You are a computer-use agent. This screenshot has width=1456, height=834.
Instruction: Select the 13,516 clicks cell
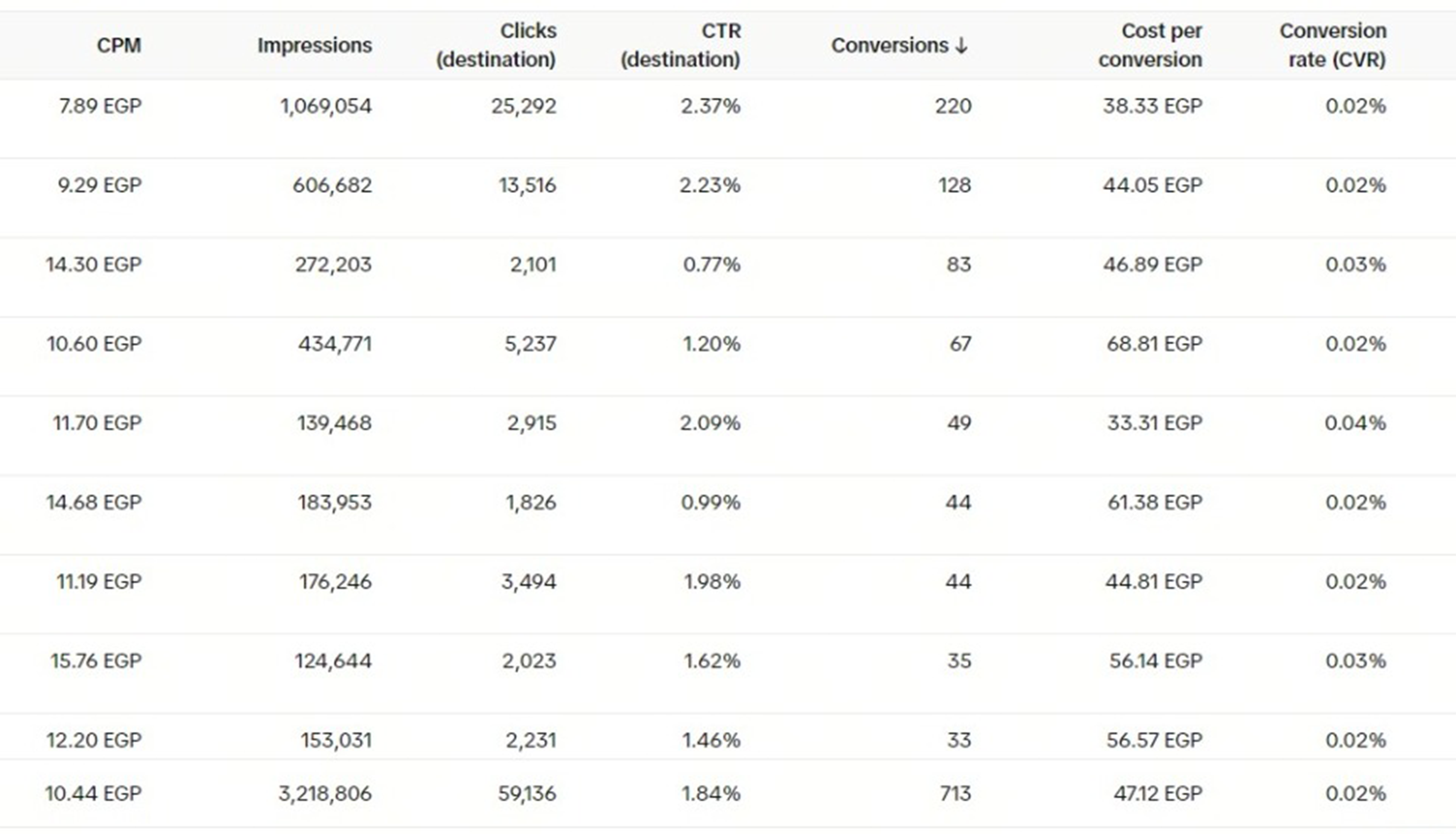pos(527,185)
